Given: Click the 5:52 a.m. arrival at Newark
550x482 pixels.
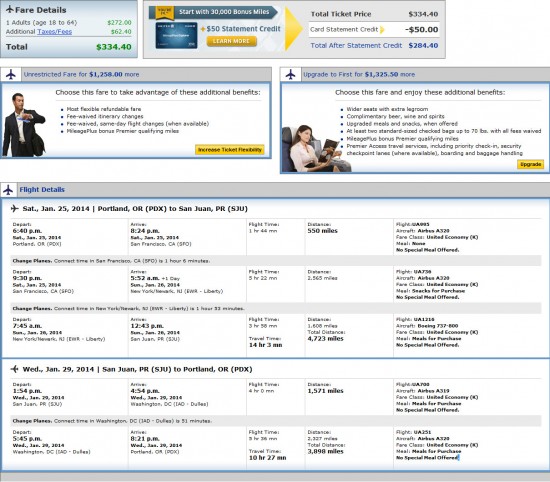Looking at the screenshot, I should click(x=145, y=278).
